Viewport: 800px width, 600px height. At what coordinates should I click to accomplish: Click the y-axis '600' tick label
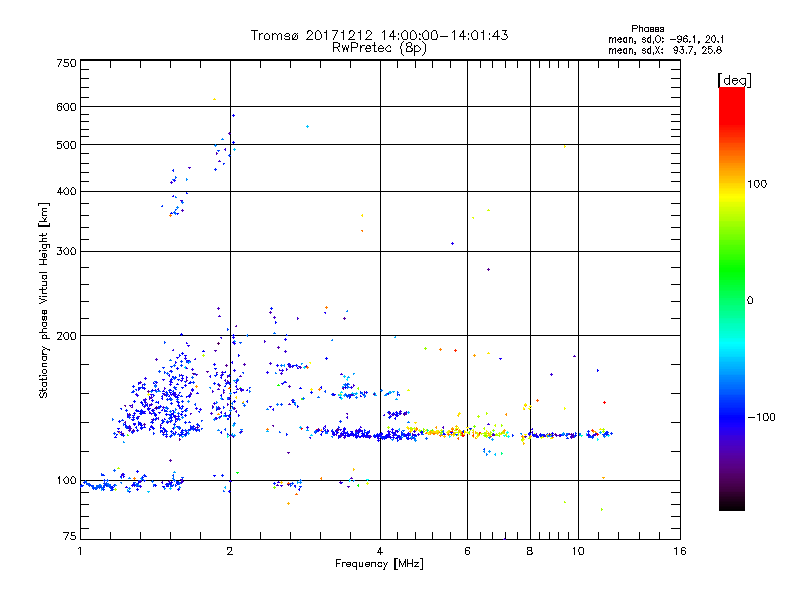[x=66, y=107]
